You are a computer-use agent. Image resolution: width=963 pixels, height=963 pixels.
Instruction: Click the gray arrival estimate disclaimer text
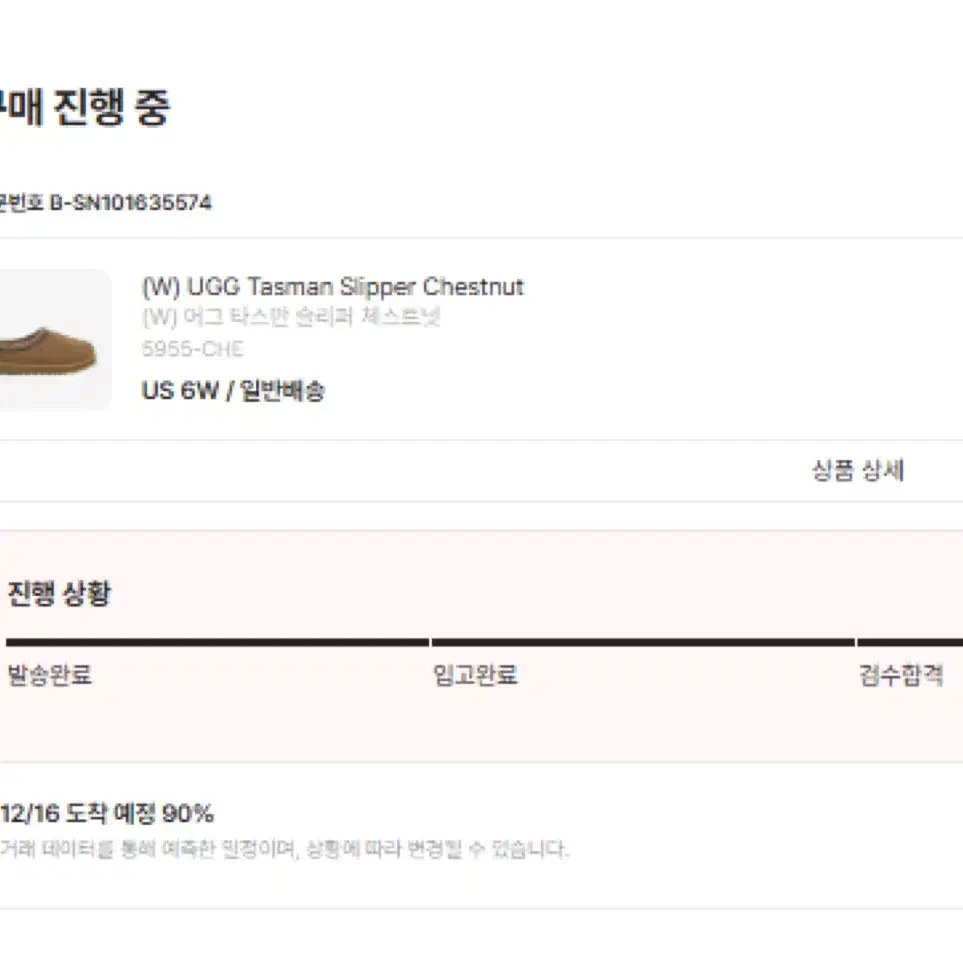[x=284, y=850]
